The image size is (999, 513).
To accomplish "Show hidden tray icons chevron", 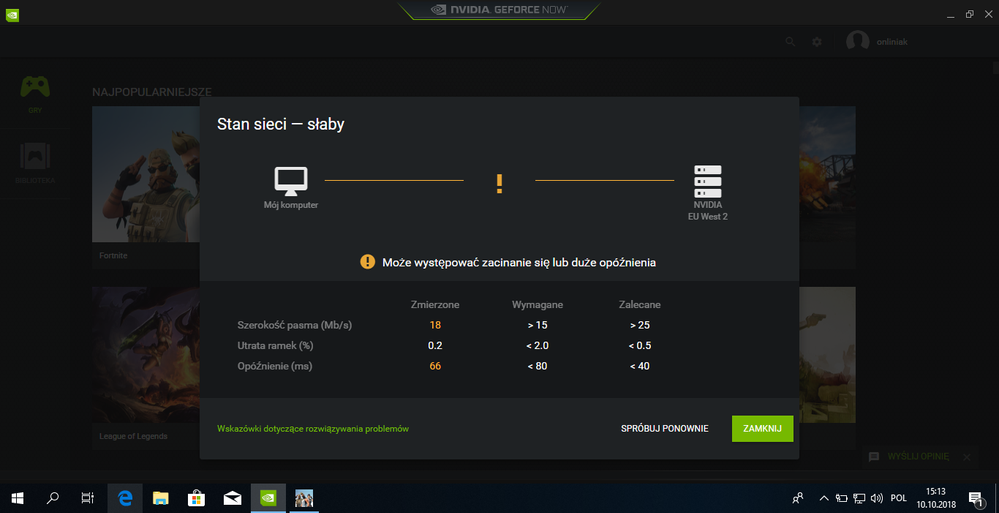I will click(x=824, y=498).
